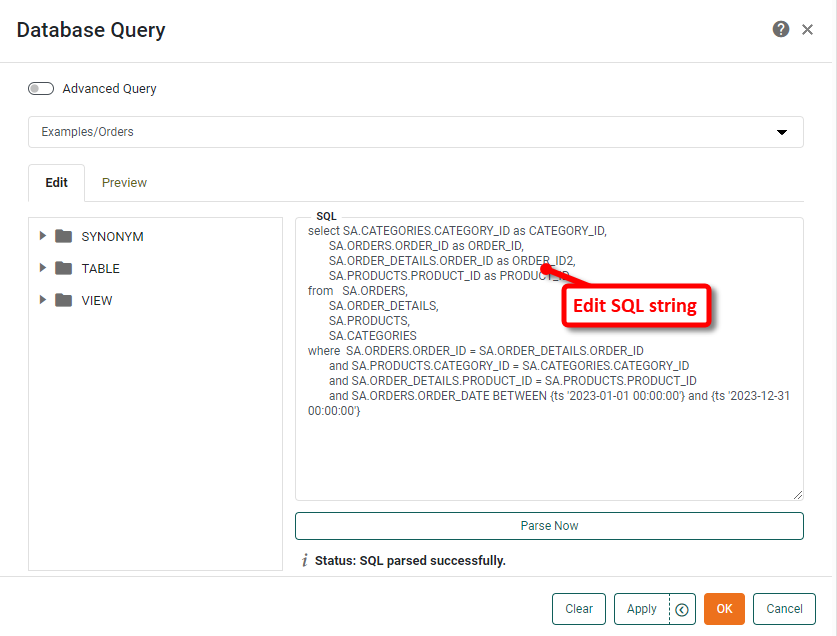Click the resize grip of the SQL editor
837x636 pixels.
coord(798,493)
